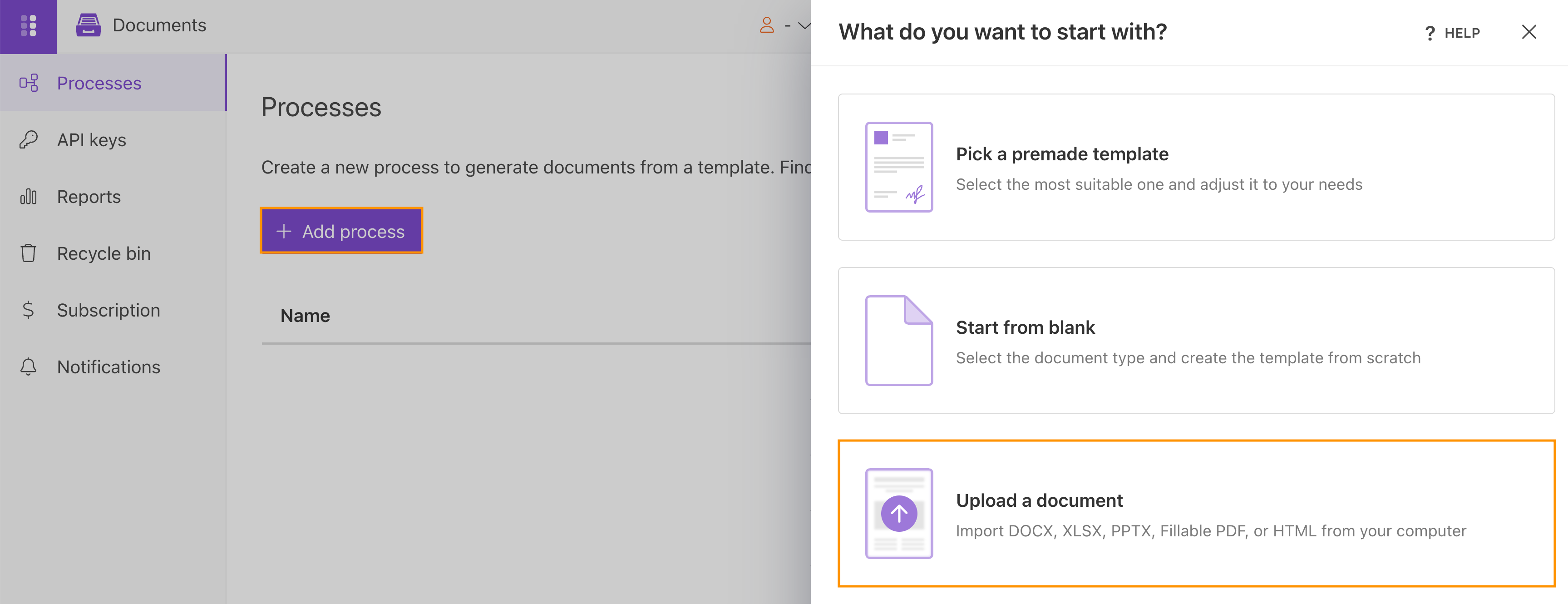Open the API keys menu item

pyautogui.click(x=113, y=139)
